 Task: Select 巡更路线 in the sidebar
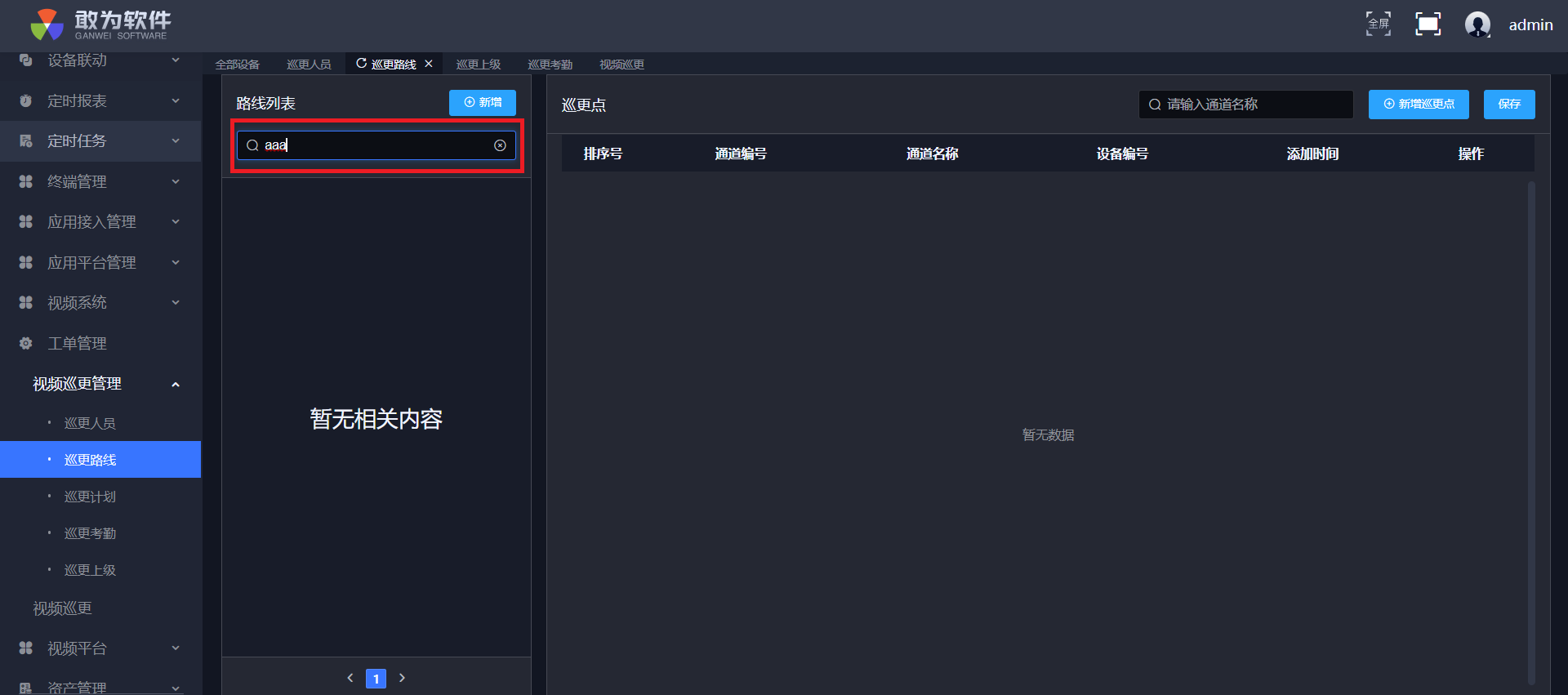pyautogui.click(x=100, y=460)
